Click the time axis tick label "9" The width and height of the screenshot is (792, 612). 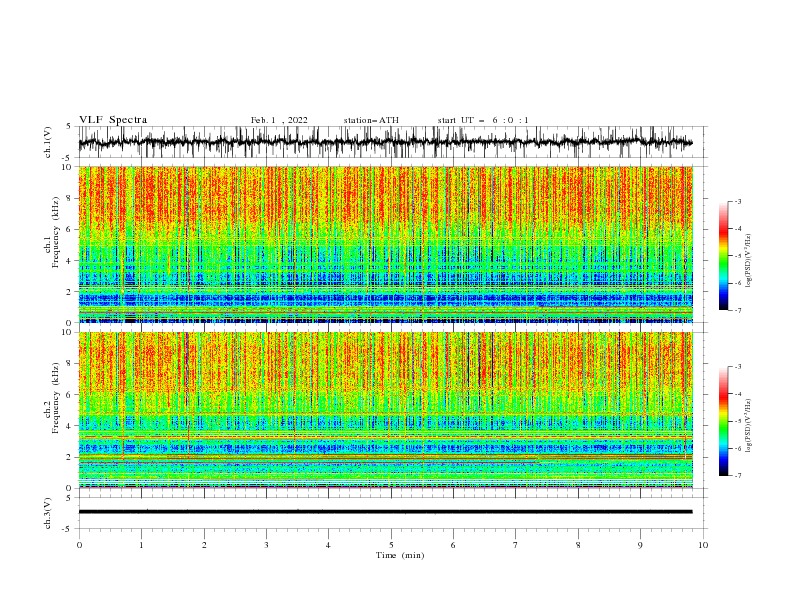640,545
